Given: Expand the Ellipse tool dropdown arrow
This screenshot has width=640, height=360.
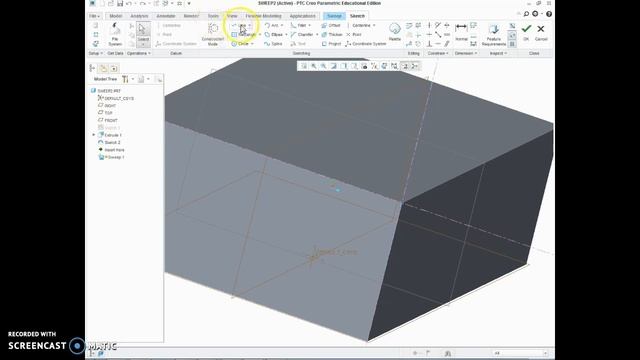Looking at the screenshot, I should [286, 35].
